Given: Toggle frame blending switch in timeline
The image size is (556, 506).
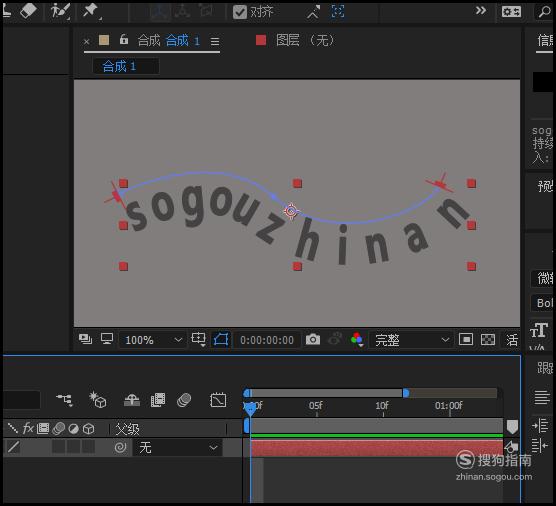Looking at the screenshot, I should pyautogui.click(x=158, y=400).
